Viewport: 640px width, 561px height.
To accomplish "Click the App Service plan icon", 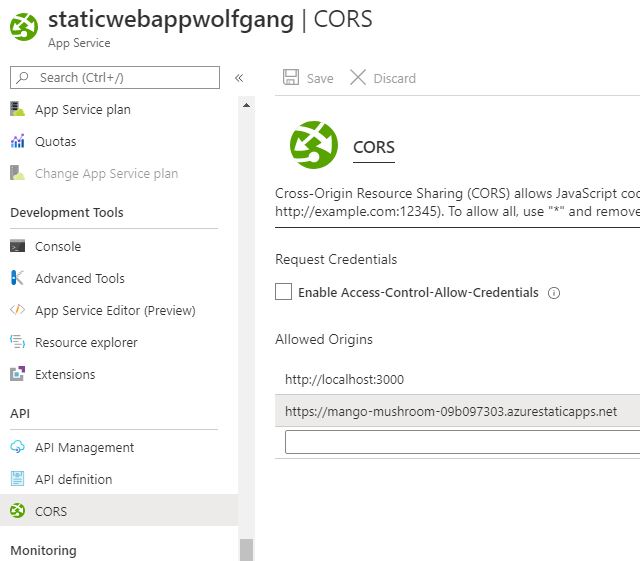I will click(17, 109).
